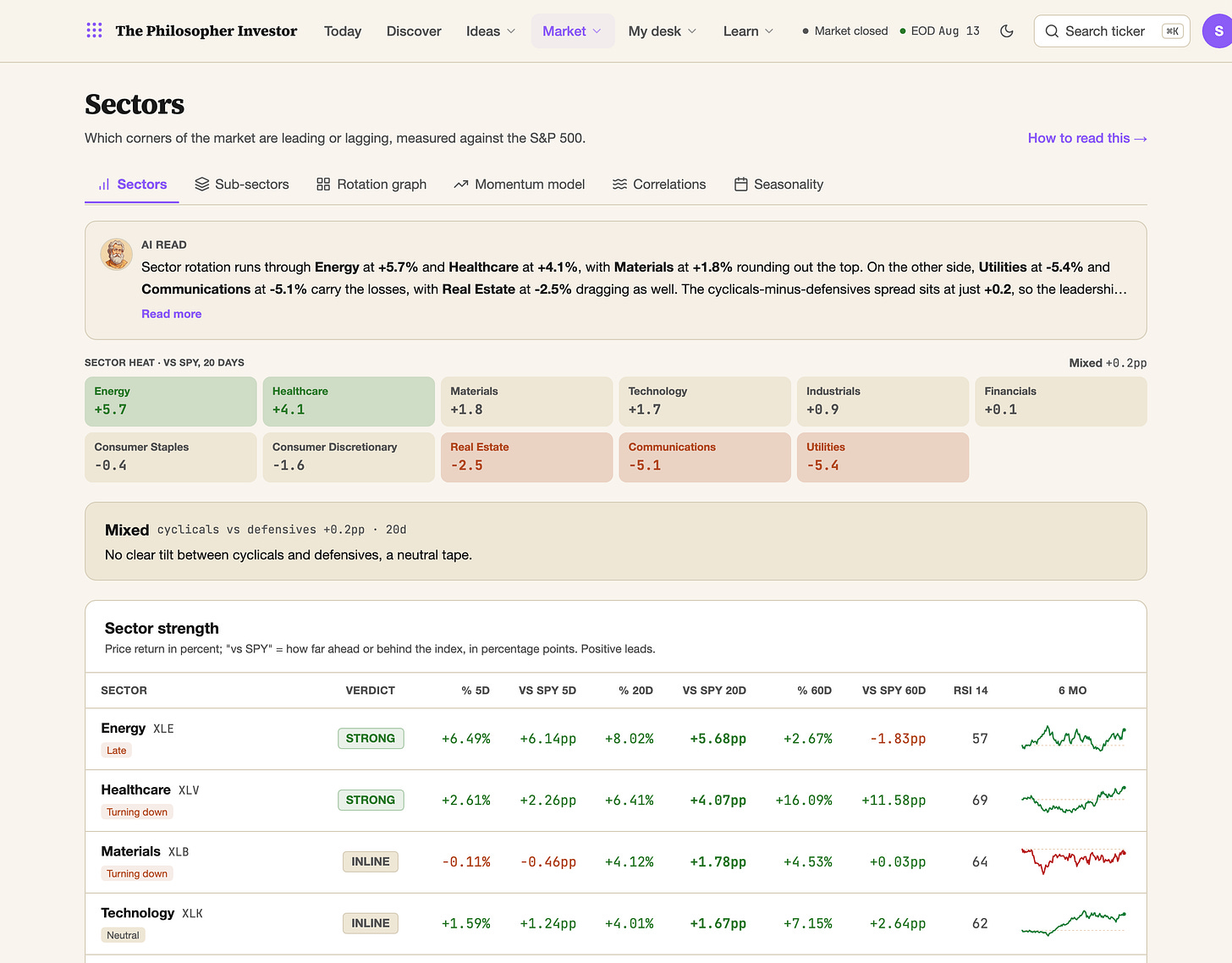This screenshot has height=963, width=1232.
Task: Open the Sub-sectors tab
Action: 242,184
